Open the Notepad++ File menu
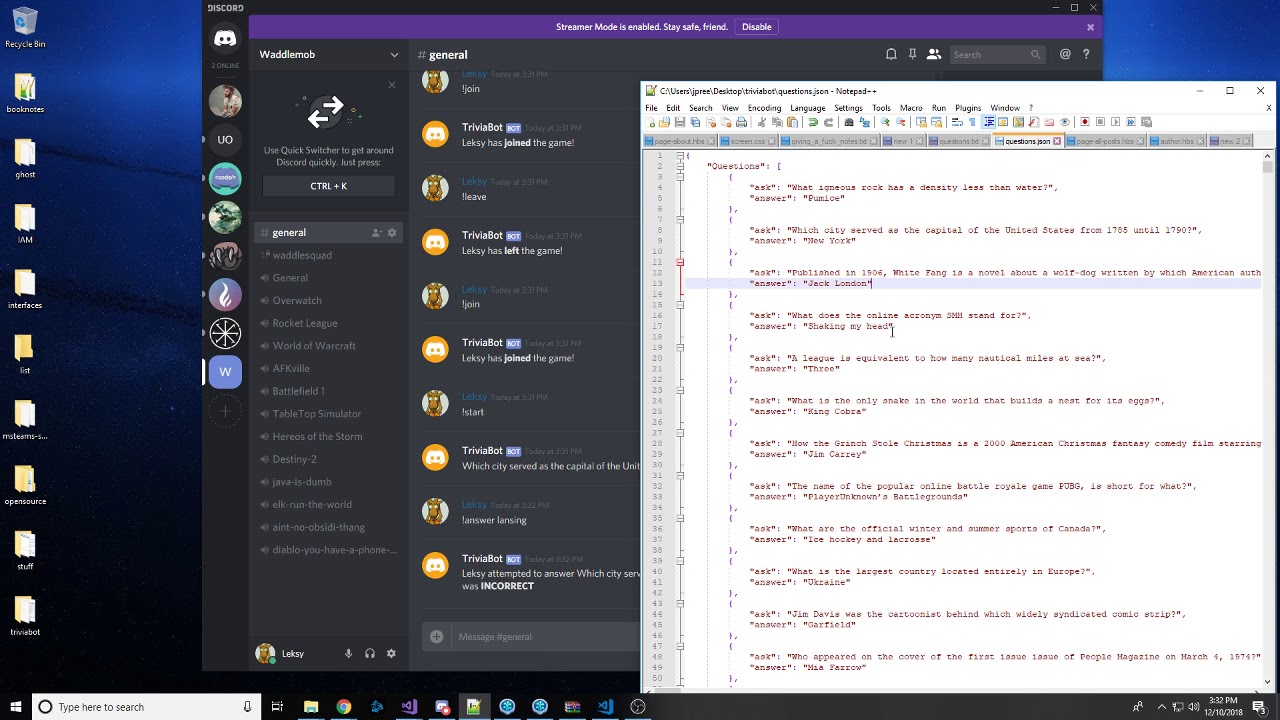 (x=651, y=108)
